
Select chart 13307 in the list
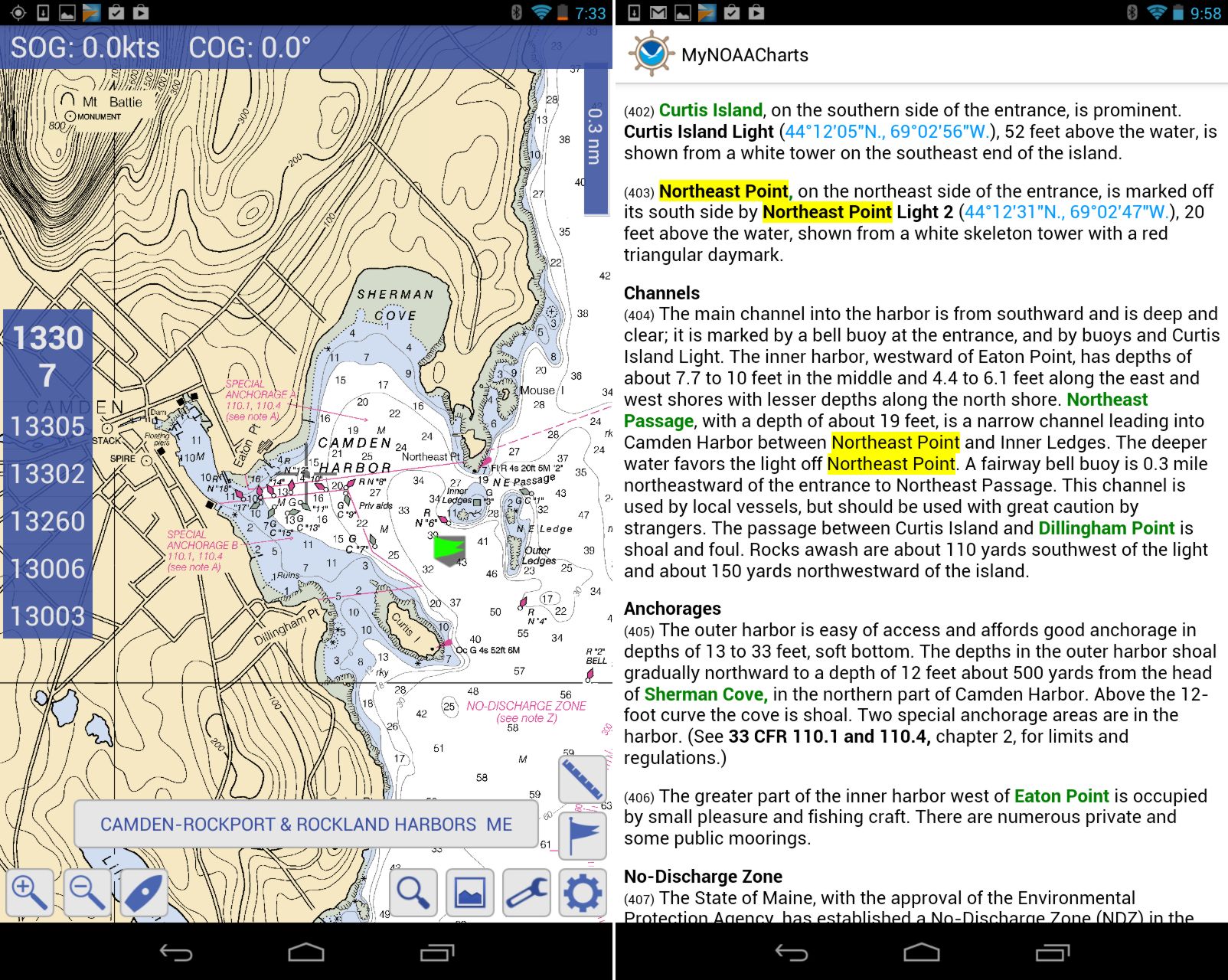click(47, 356)
